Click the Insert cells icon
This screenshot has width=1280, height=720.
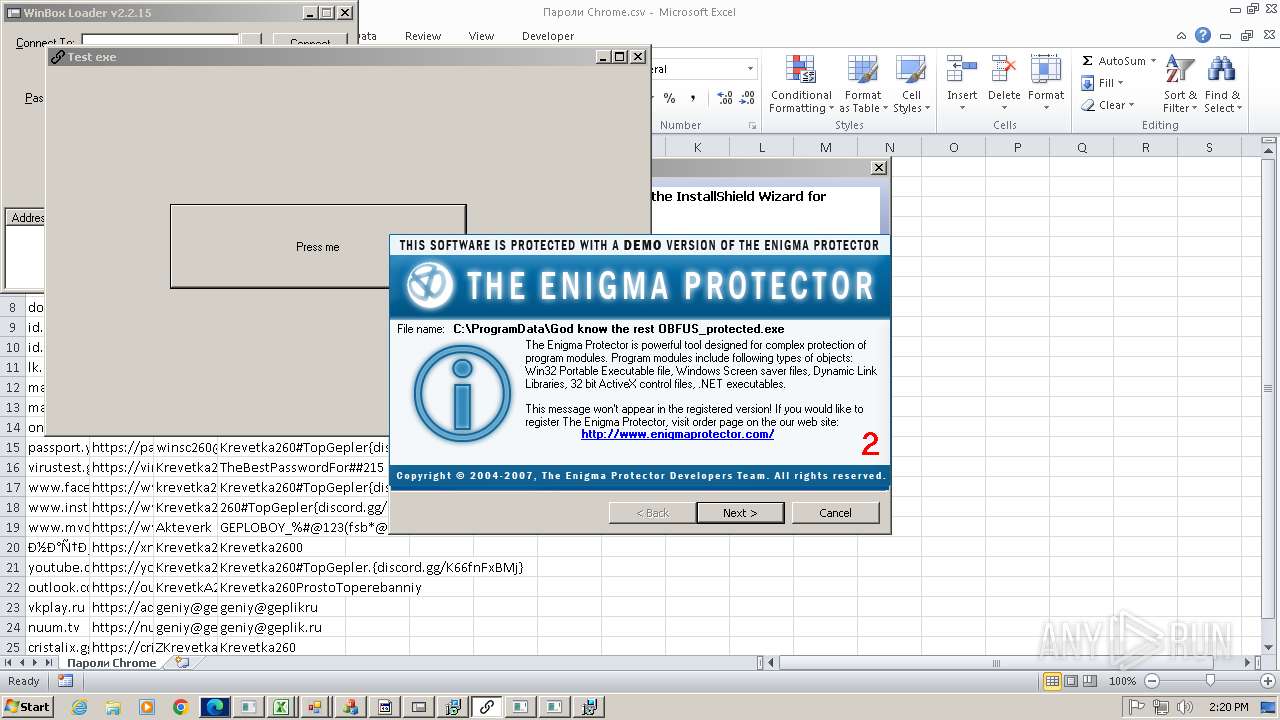pos(962,70)
